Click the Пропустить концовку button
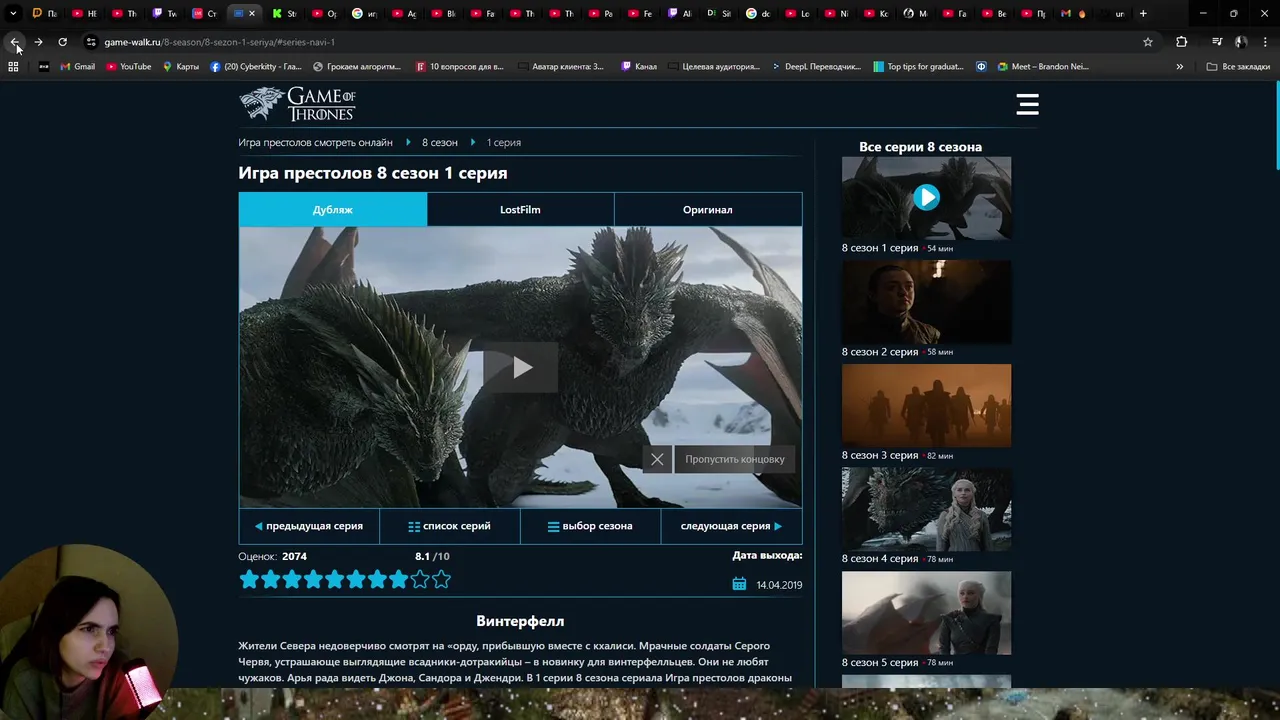This screenshot has width=1280, height=720. (x=735, y=459)
